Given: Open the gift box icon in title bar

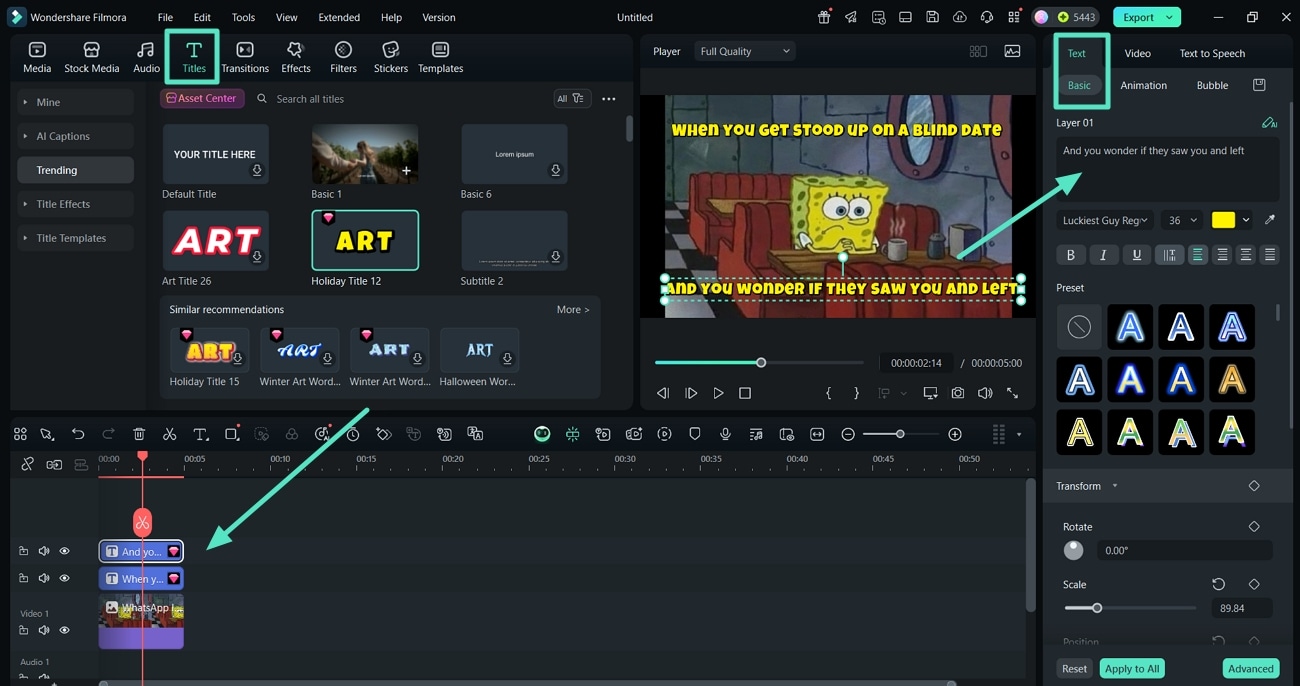Looking at the screenshot, I should pyautogui.click(x=824, y=17).
